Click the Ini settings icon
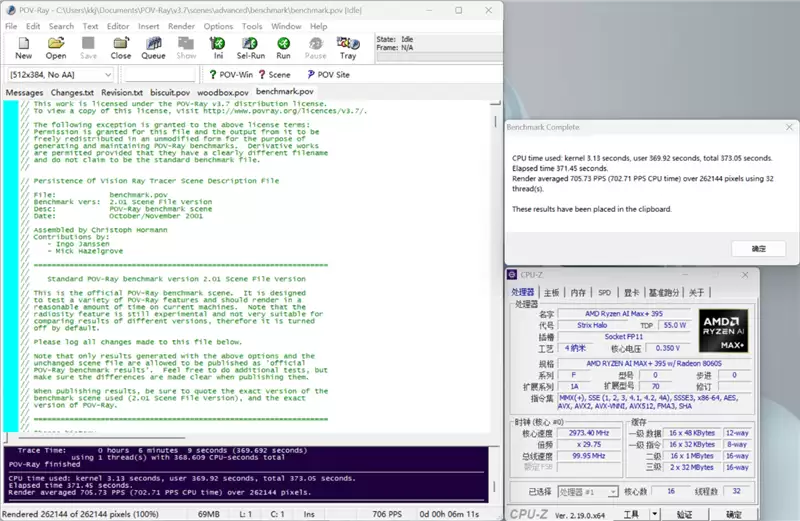 coord(218,48)
